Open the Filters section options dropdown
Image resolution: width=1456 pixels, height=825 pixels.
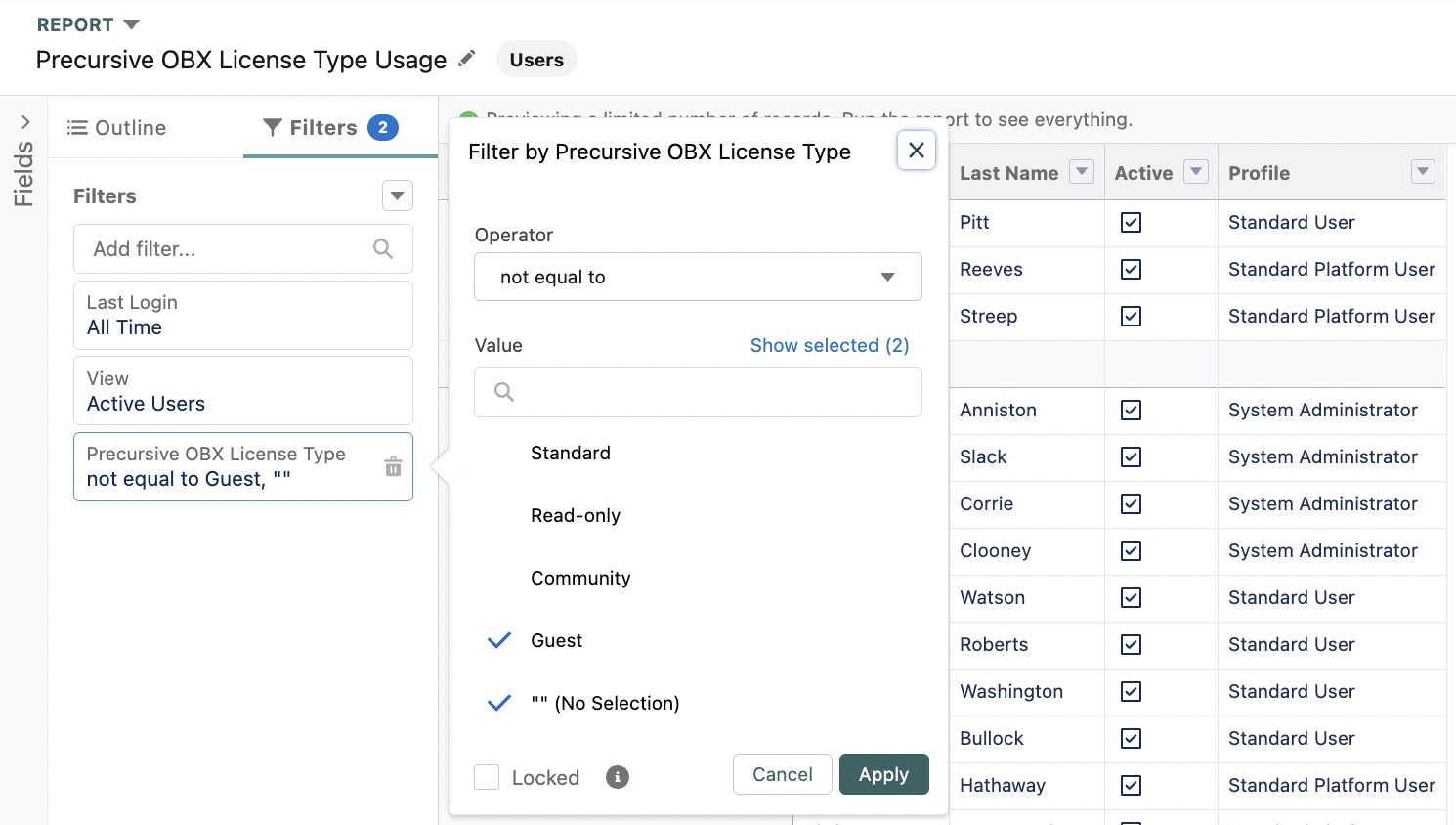[x=397, y=195]
